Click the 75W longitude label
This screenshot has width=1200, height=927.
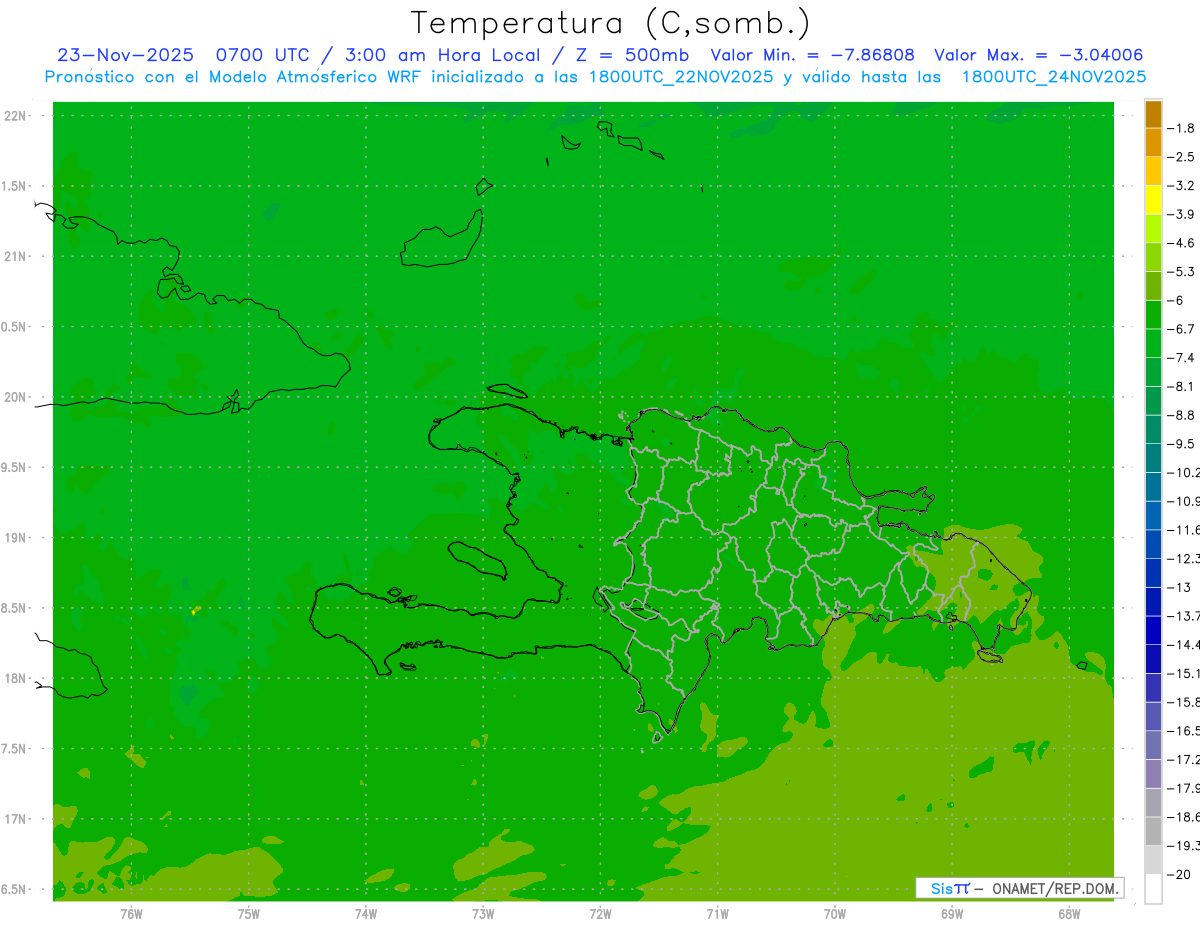[248, 912]
